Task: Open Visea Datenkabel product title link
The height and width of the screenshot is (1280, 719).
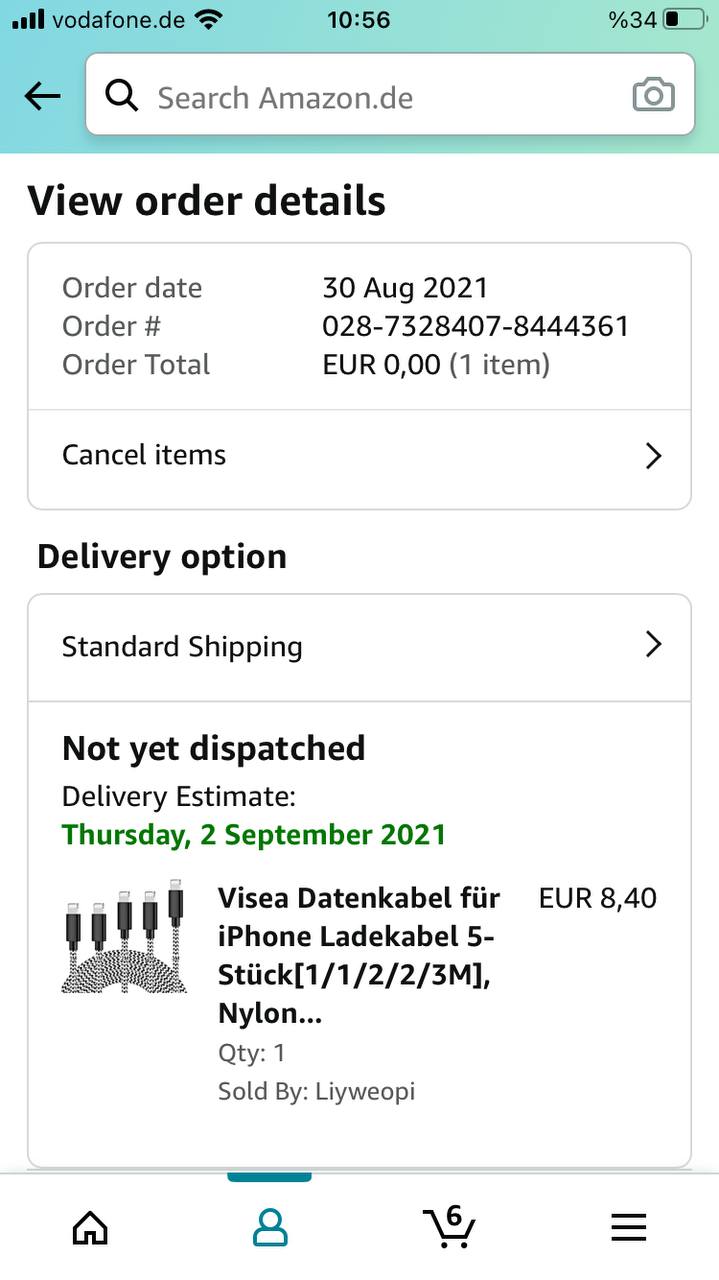Action: (359, 955)
